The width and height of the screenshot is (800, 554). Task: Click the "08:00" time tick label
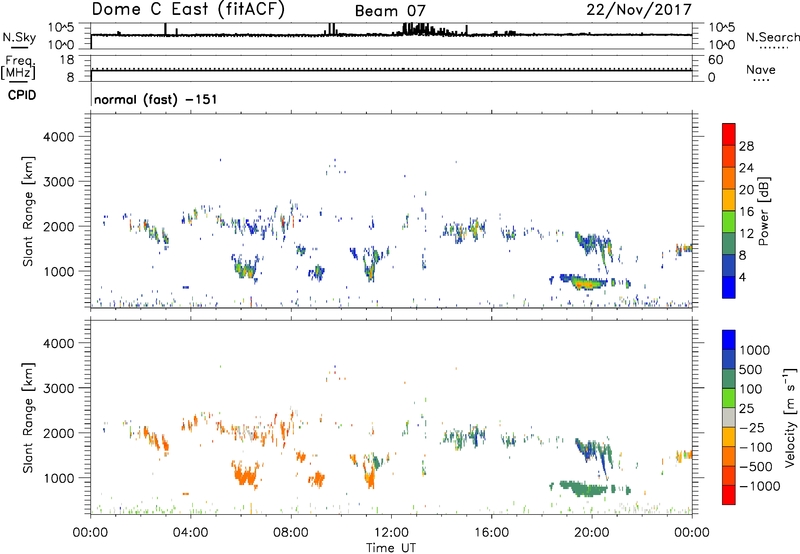[291, 533]
